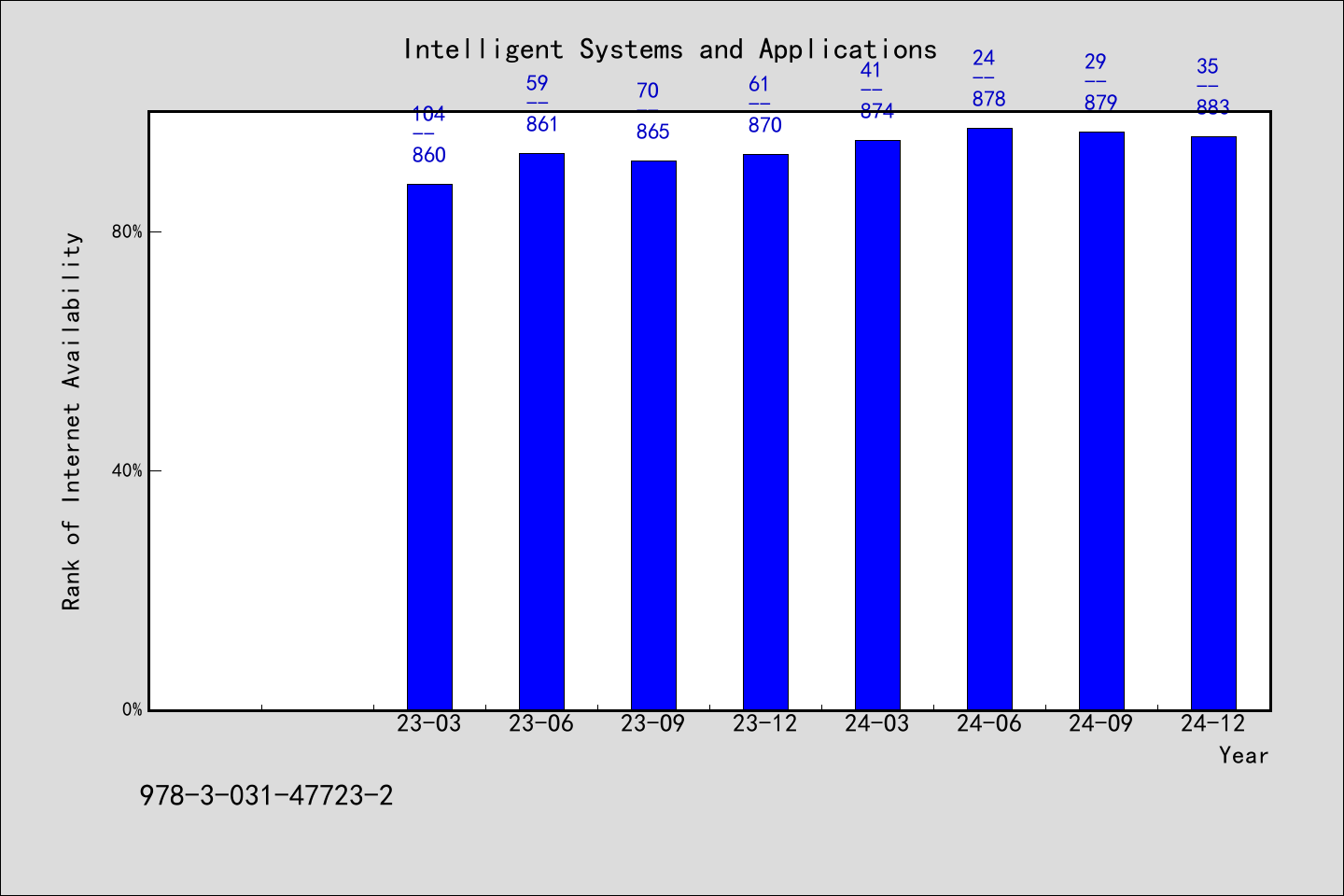
Task: Select the blue bar for 24-12
Action: tap(1213, 423)
